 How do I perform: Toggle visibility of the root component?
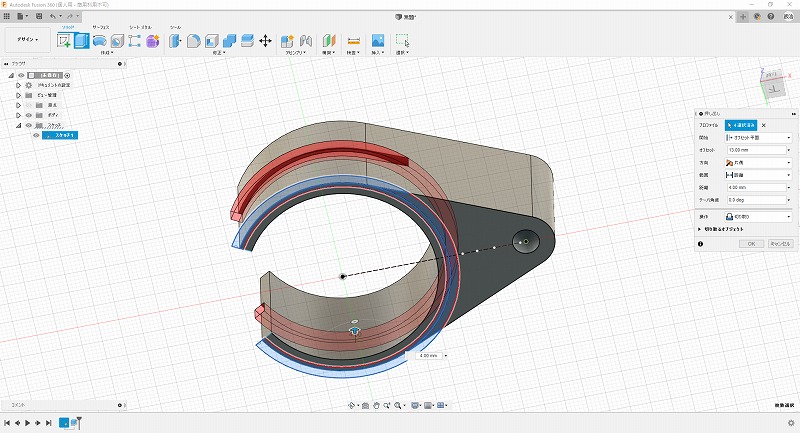[20, 75]
